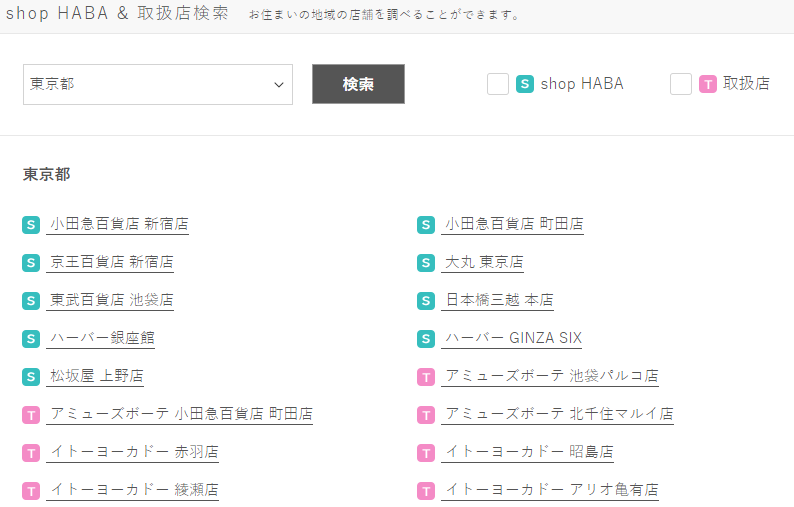
Task: Click the pink T legend icon beside 取扱店
Action: (708, 84)
